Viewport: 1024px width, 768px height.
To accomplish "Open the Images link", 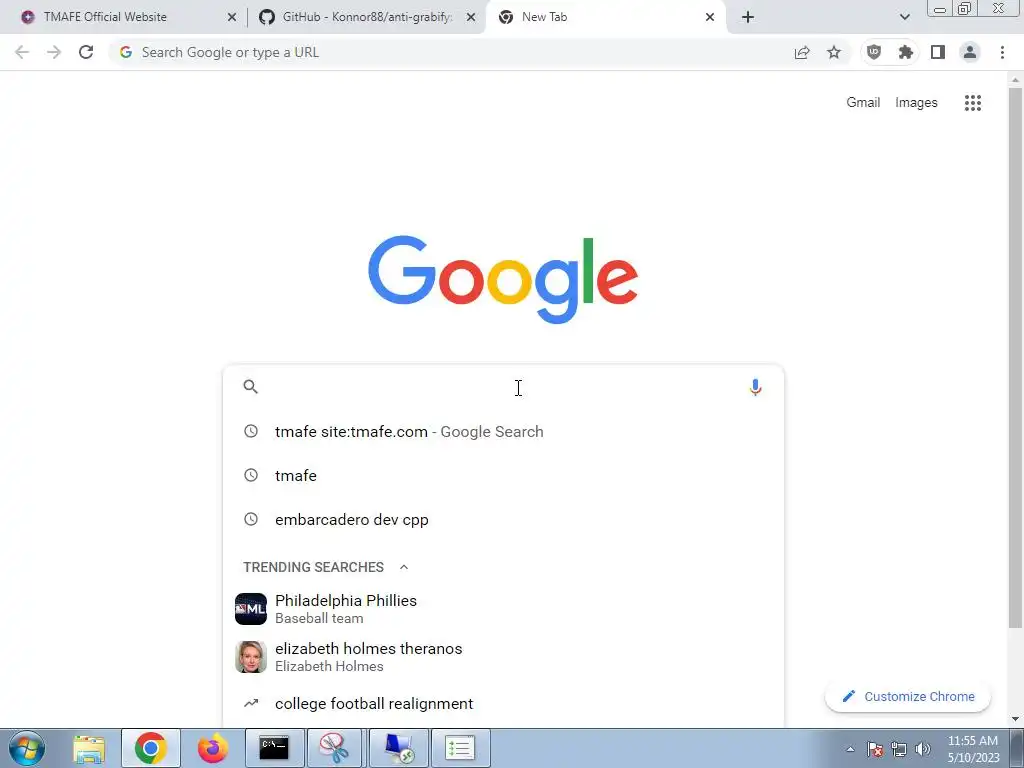I will [x=916, y=103].
